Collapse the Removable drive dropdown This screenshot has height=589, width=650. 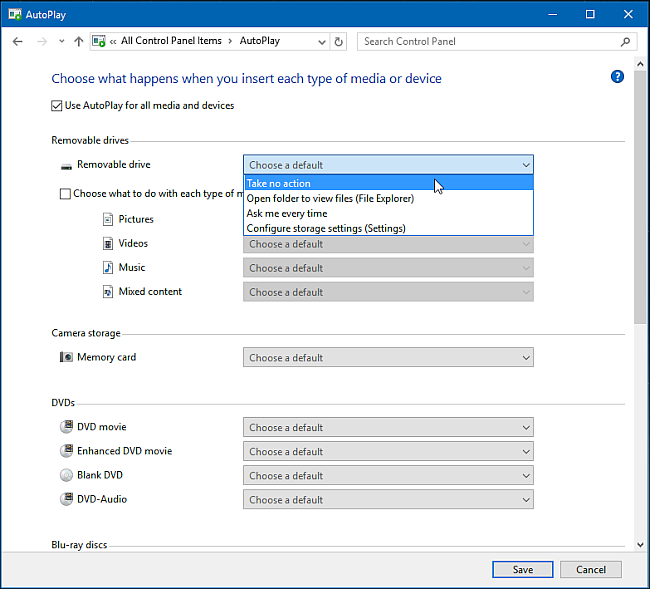point(388,165)
